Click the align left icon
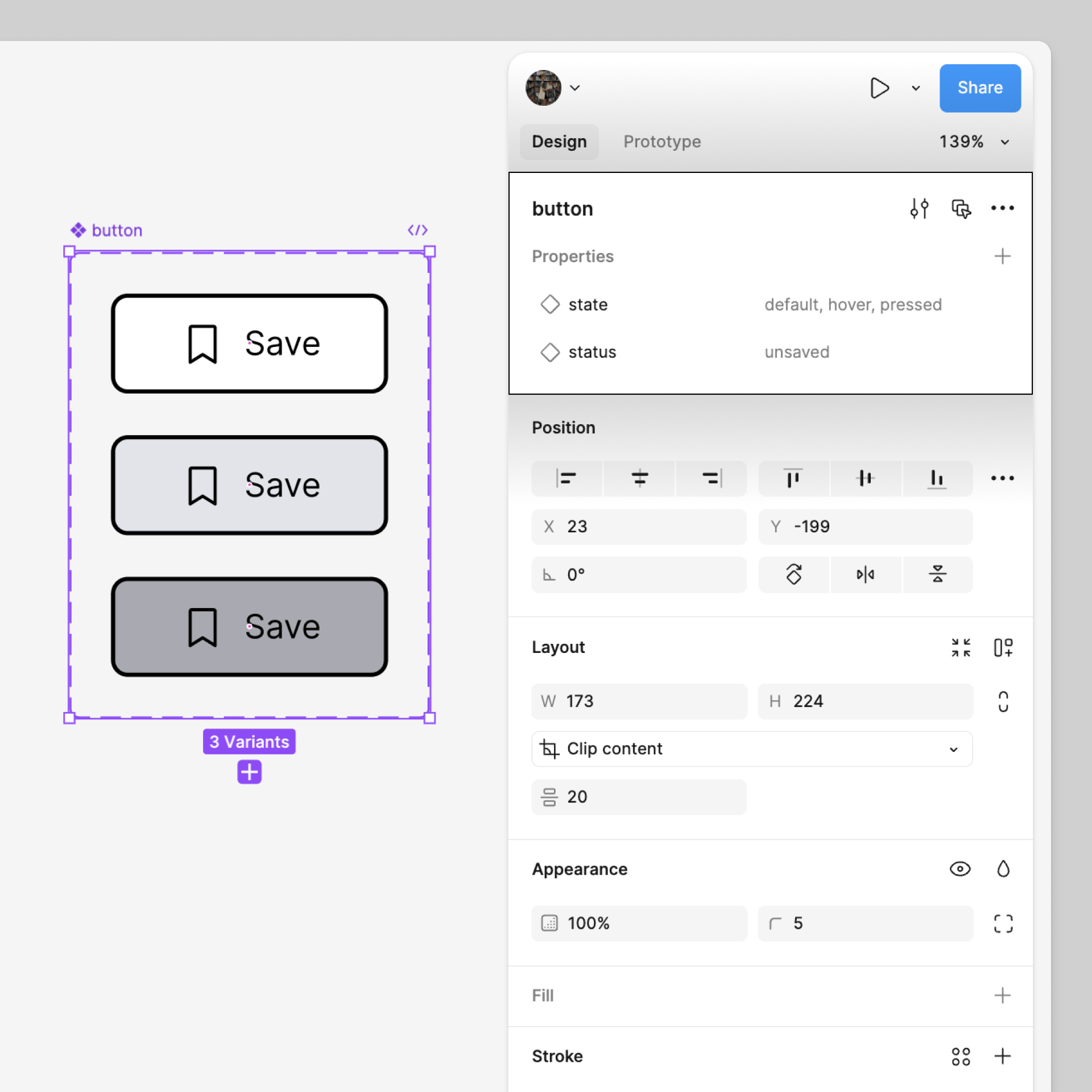1092x1092 pixels. (566, 478)
